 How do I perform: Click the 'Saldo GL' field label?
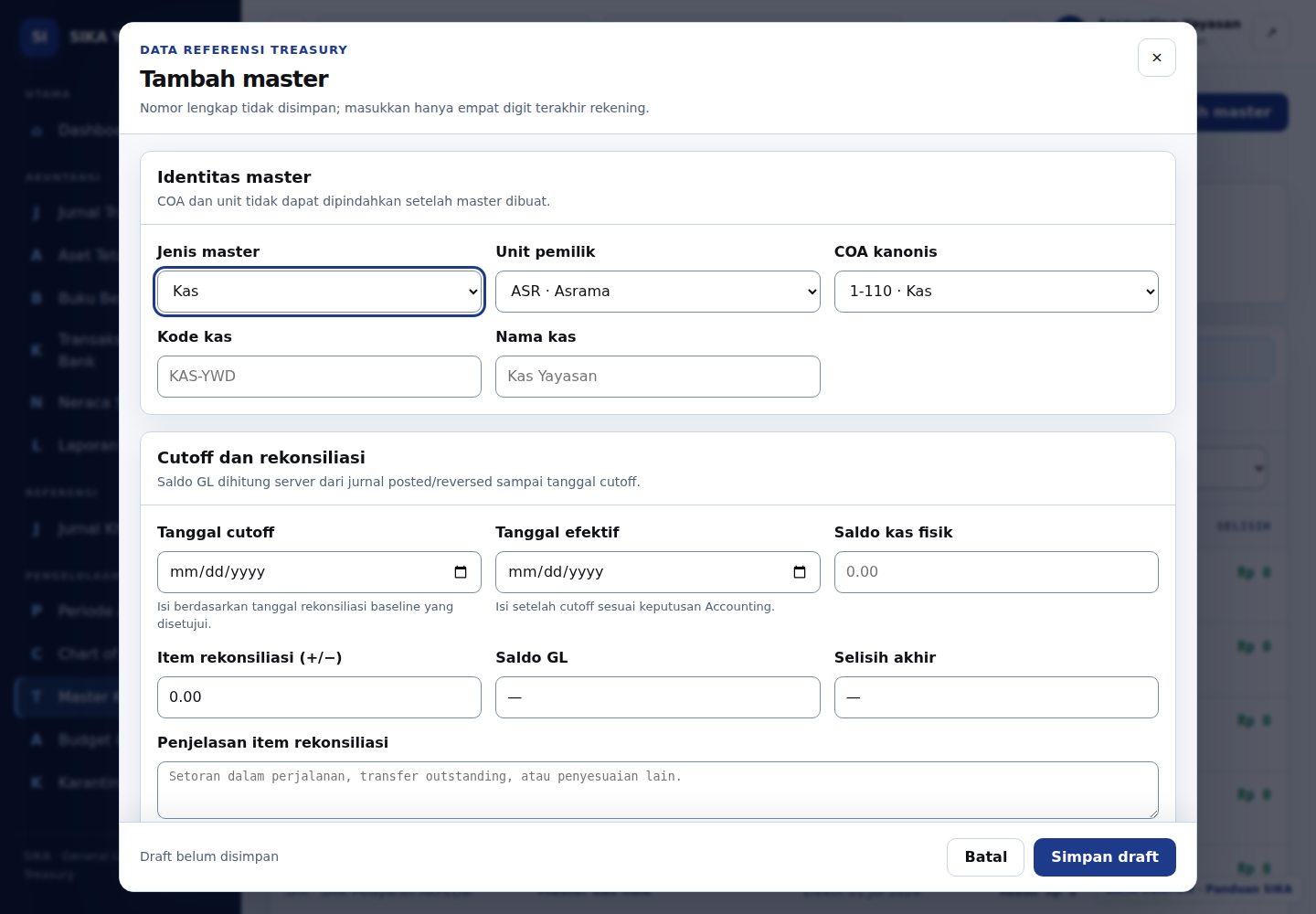tap(532, 658)
